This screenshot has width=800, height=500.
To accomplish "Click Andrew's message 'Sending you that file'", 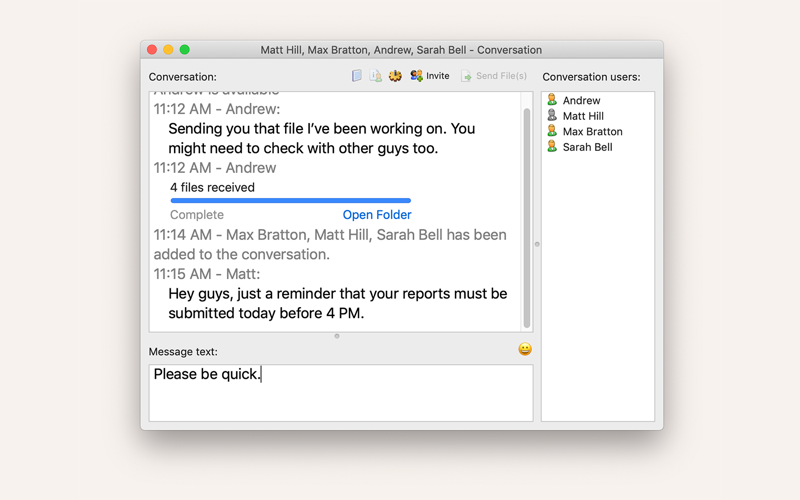I will [321, 138].
